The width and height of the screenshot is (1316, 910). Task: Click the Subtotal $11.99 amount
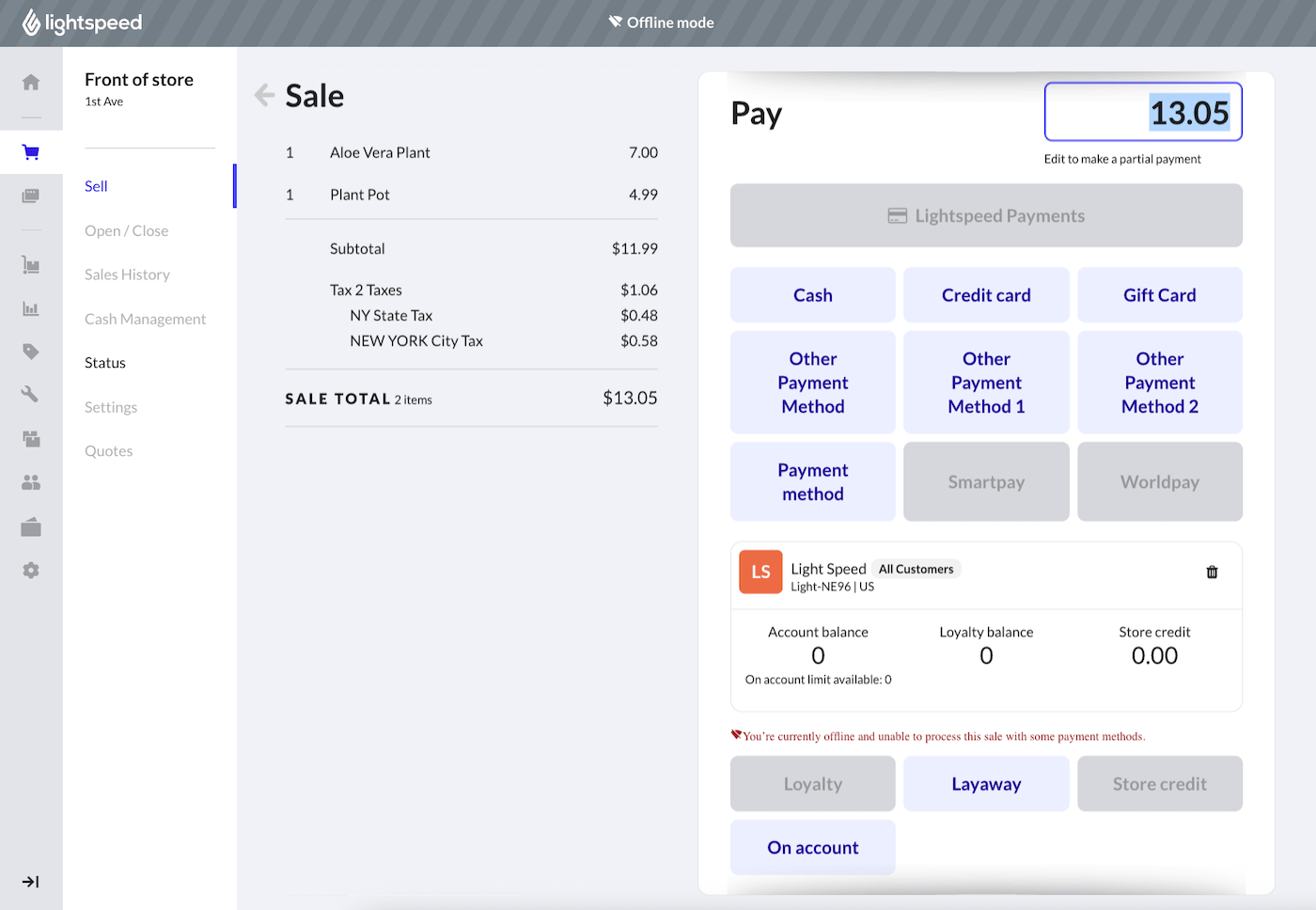(634, 249)
